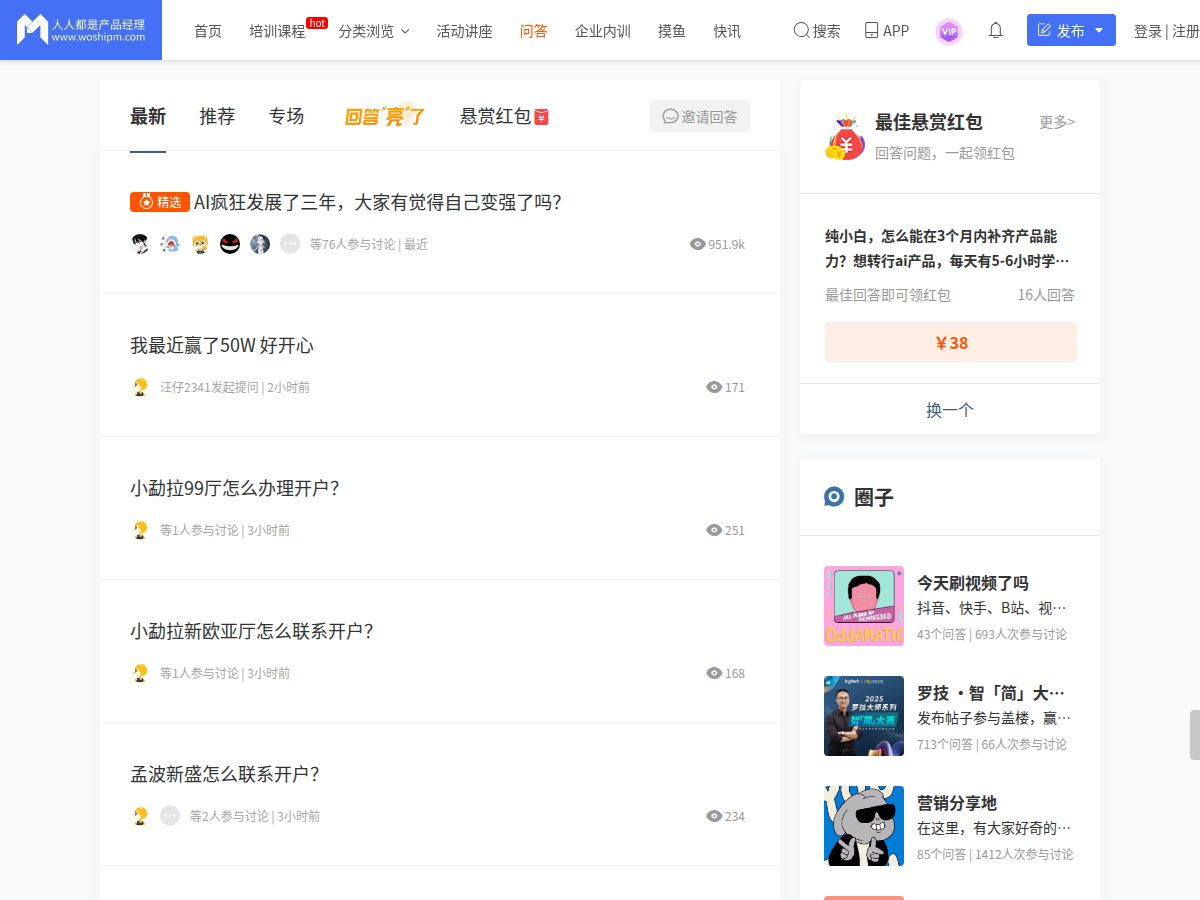Open search via magnifier icon
Screen dimensions: 1200x900
801,30
